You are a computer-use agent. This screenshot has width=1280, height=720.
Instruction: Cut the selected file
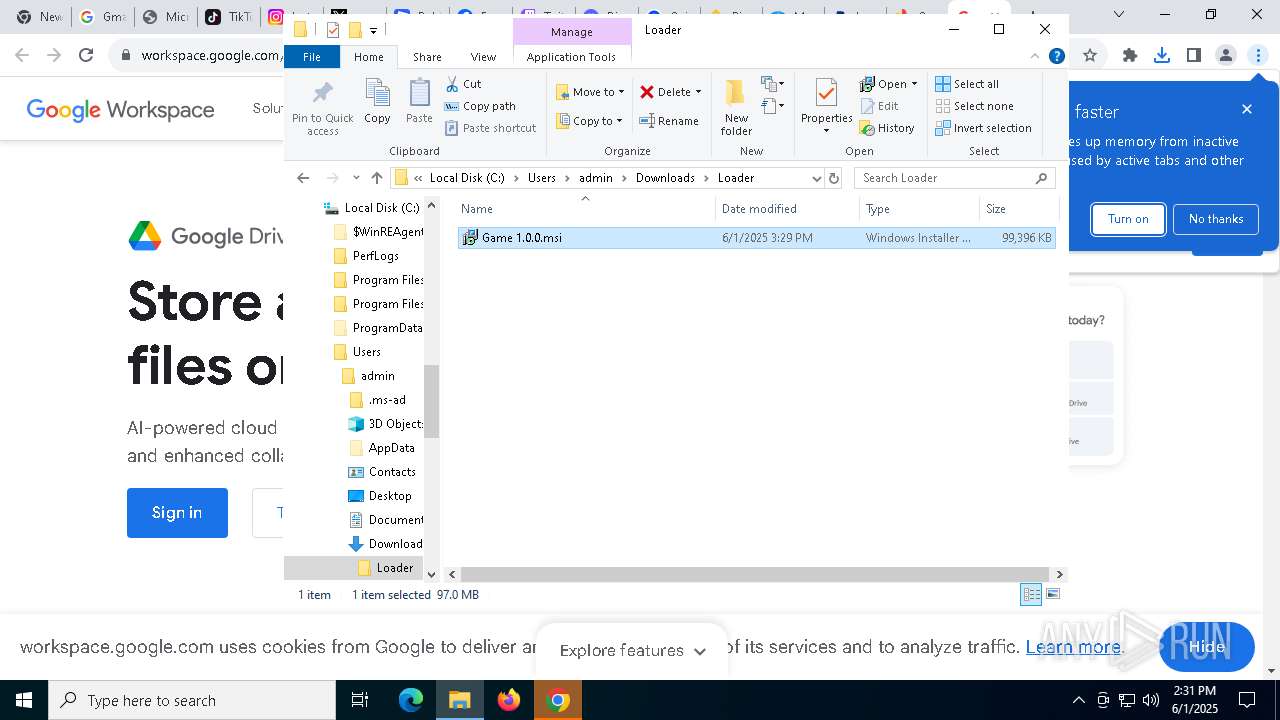point(463,84)
